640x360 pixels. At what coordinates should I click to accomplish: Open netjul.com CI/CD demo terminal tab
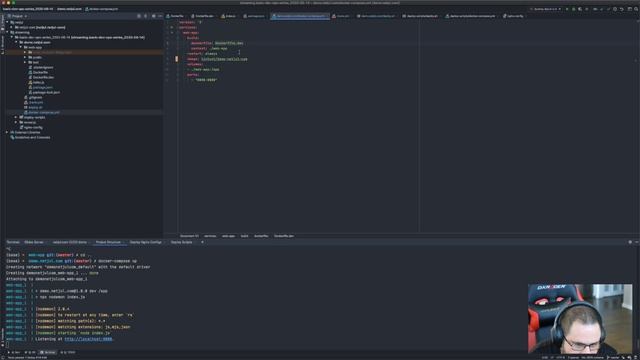tap(70, 242)
